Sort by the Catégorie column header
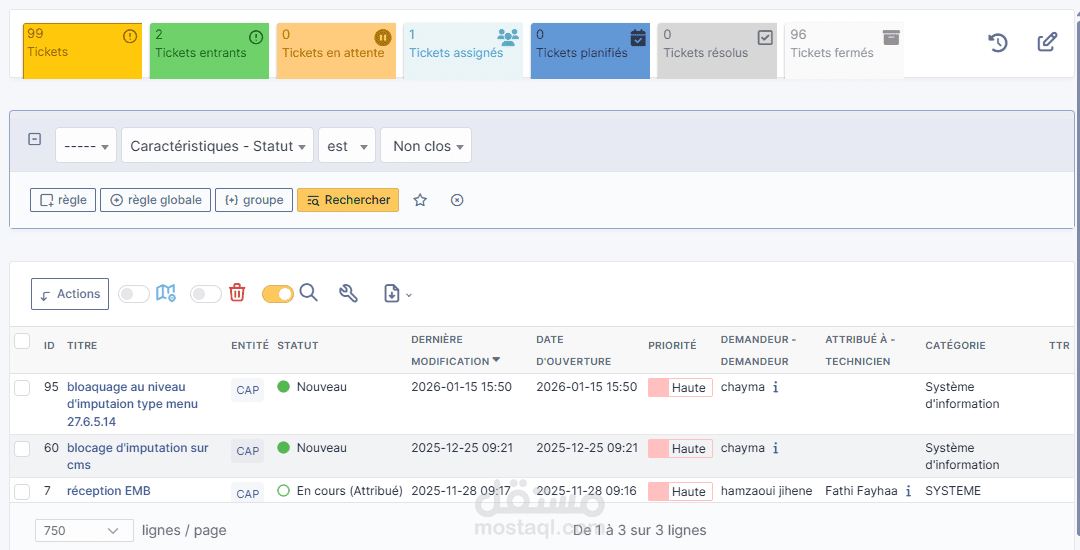Viewport: 1080px width, 550px height. (955, 346)
